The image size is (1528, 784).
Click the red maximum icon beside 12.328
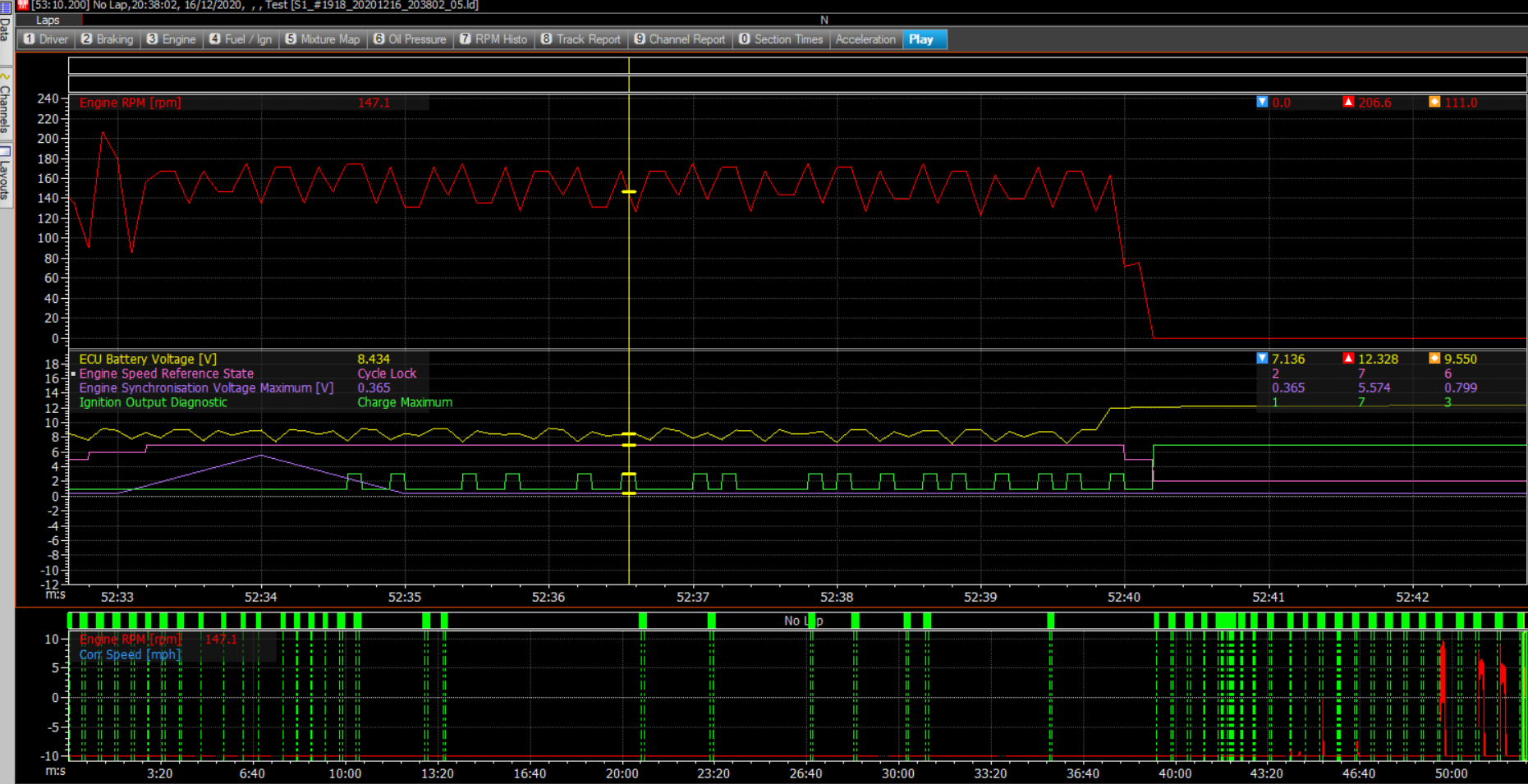(1348, 359)
